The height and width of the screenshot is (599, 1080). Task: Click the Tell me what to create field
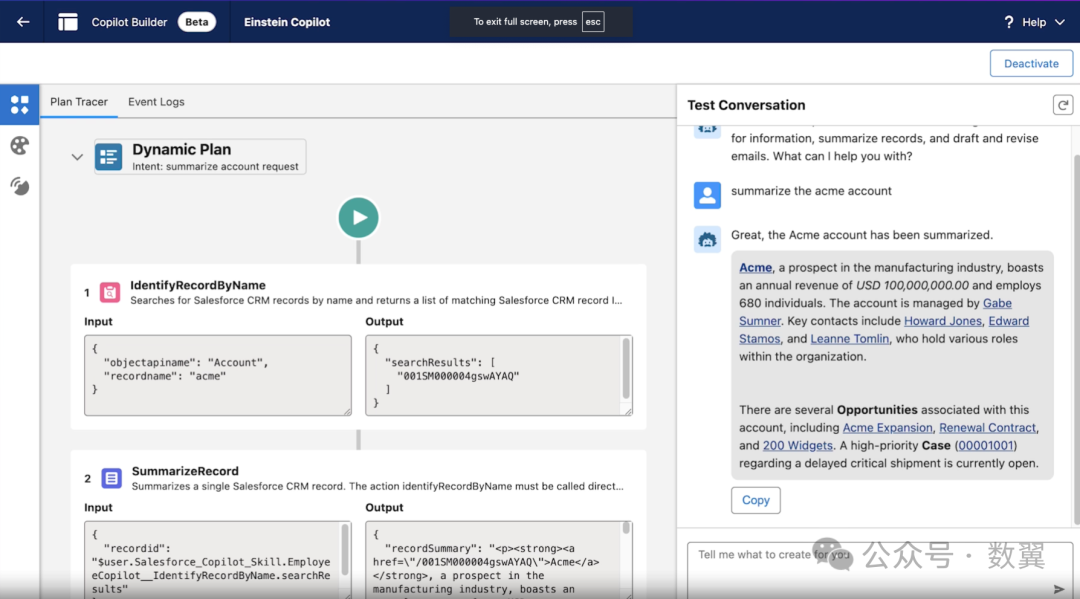pos(880,570)
